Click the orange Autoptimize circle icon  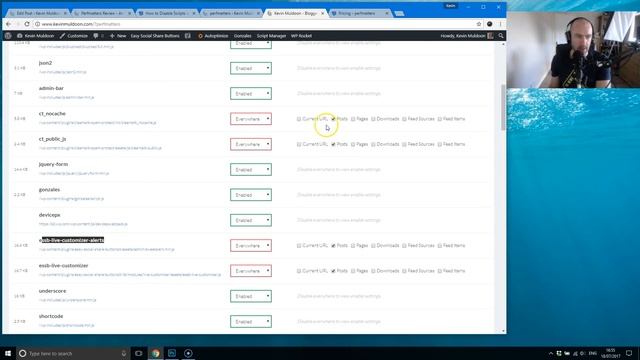[x=200, y=36]
